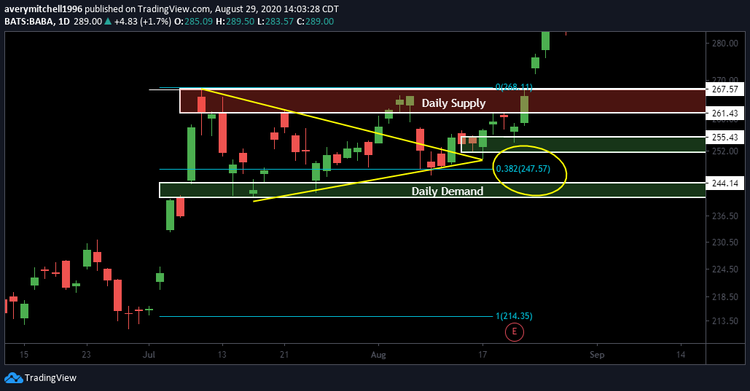Click the Sep date axis label
Image resolution: width=750 pixels, height=391 pixels.
[x=597, y=355]
